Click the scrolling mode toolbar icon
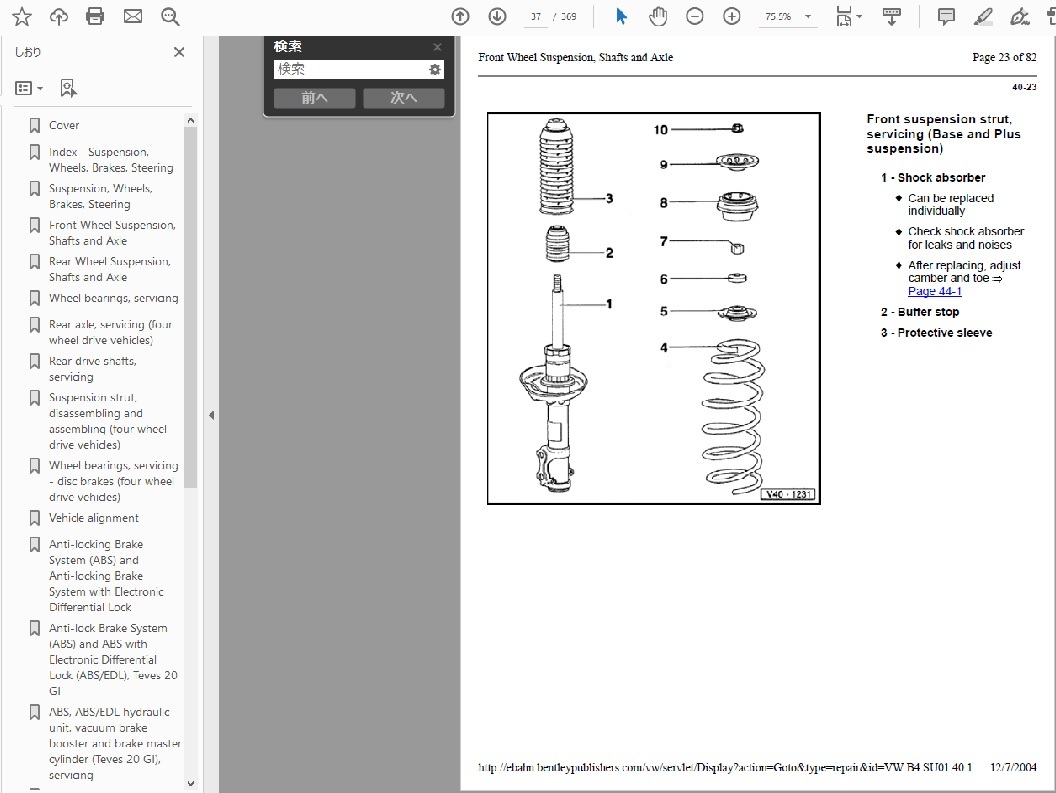This screenshot has height=793, width=1056. (x=892, y=16)
